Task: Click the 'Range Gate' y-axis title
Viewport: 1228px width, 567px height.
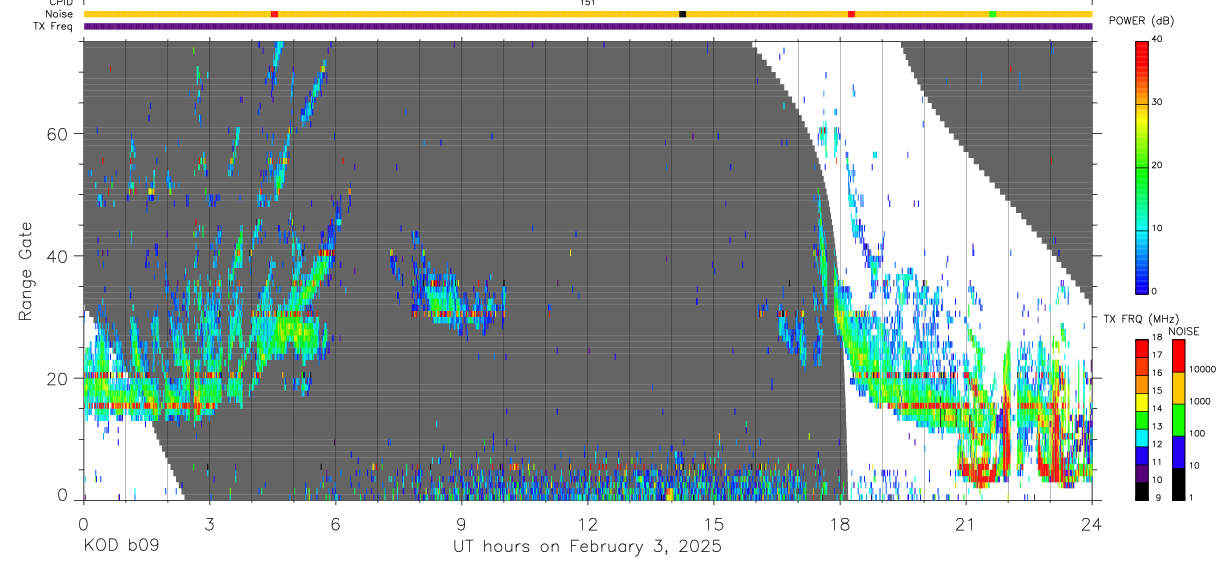Action: tap(25, 272)
